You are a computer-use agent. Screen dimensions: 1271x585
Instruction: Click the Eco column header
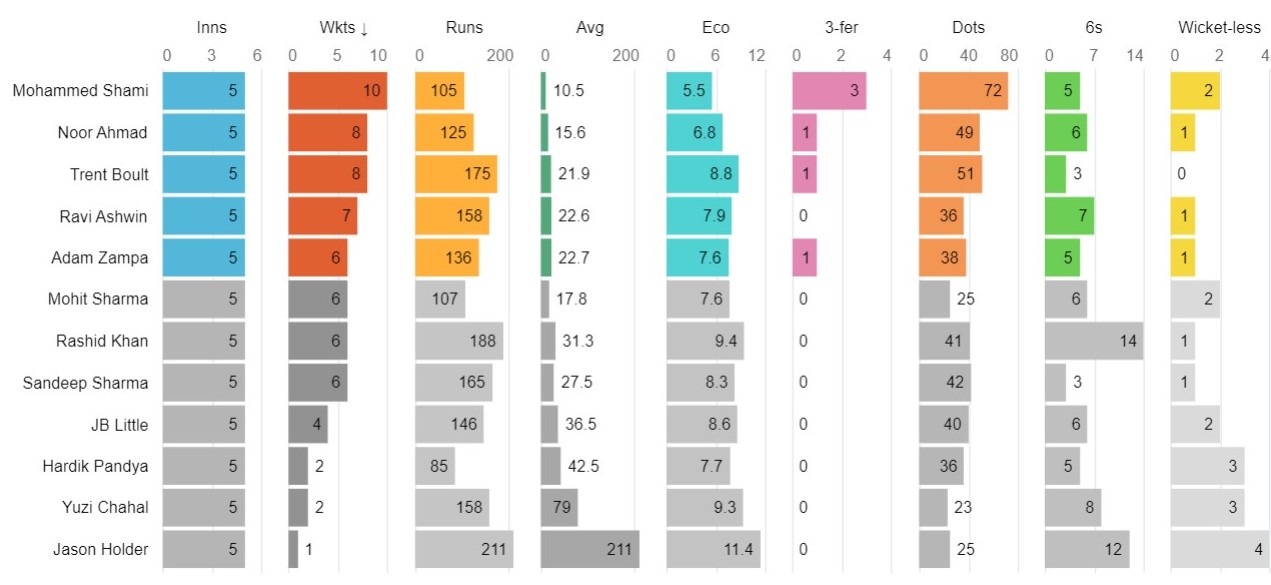pos(715,28)
